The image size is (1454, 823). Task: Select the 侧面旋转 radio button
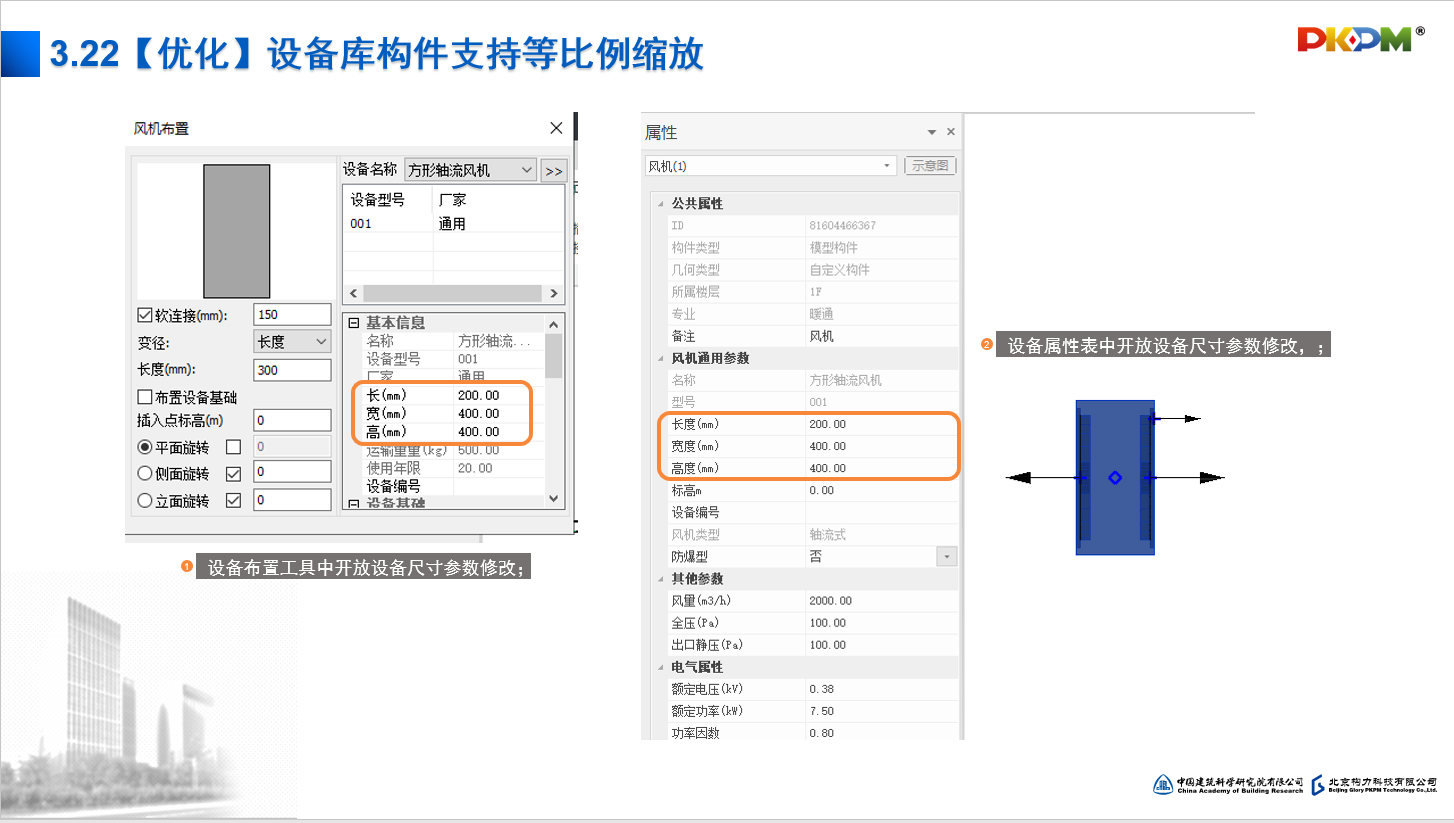point(145,474)
